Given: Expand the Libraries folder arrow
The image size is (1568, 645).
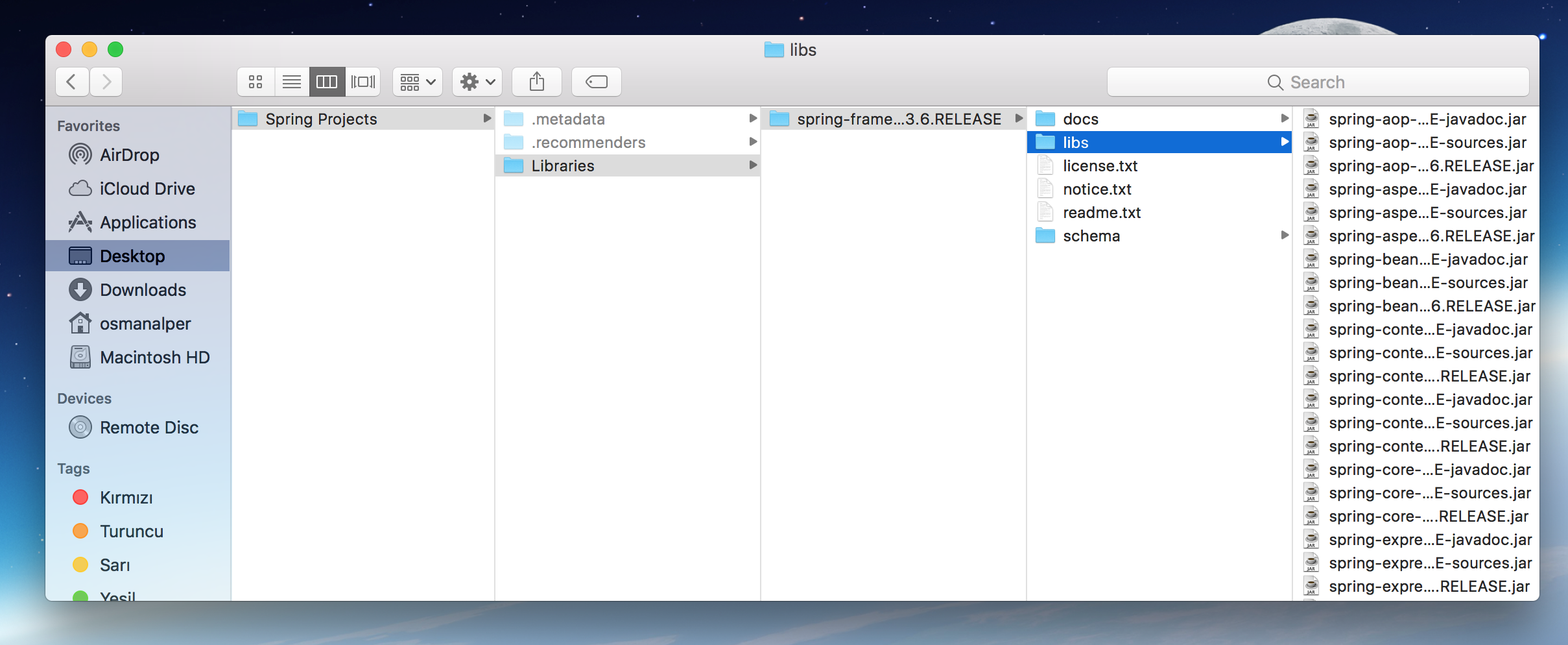Looking at the screenshot, I should point(753,165).
